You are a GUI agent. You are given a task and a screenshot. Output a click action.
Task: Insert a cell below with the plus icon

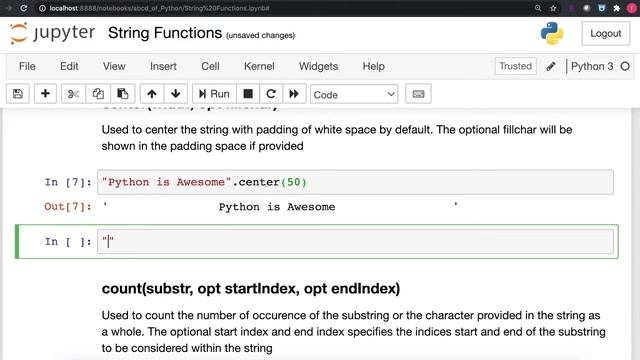[x=45, y=94]
